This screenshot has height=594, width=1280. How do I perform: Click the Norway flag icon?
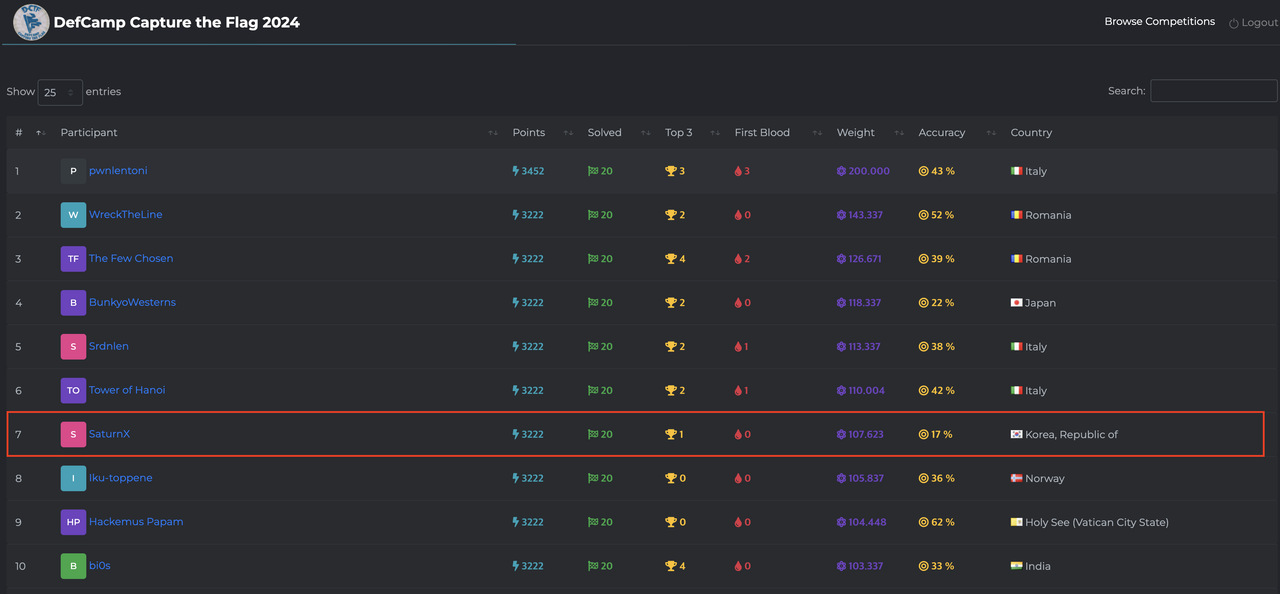1017,478
